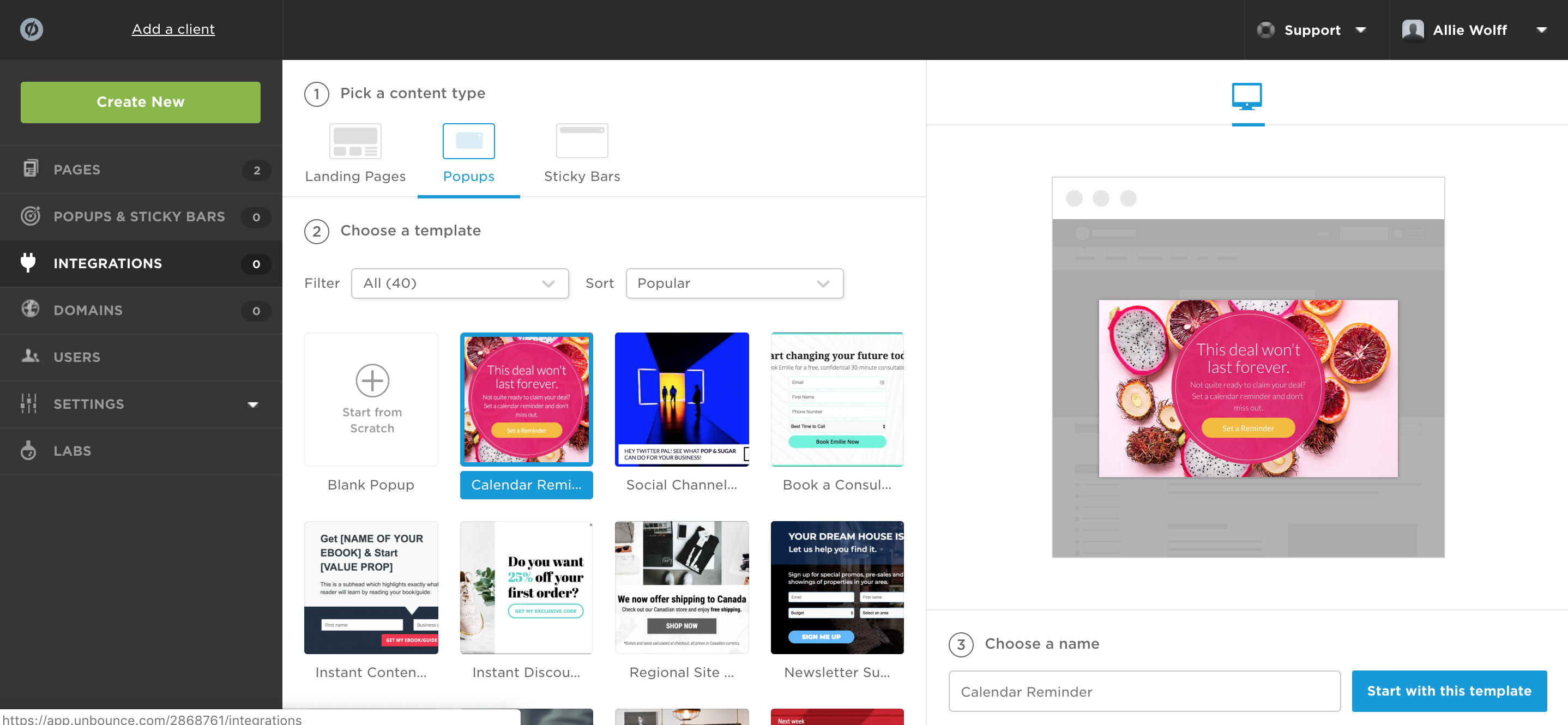Select the Instant Content ebook template thumbnail
The height and width of the screenshot is (725, 1568).
[x=371, y=588]
